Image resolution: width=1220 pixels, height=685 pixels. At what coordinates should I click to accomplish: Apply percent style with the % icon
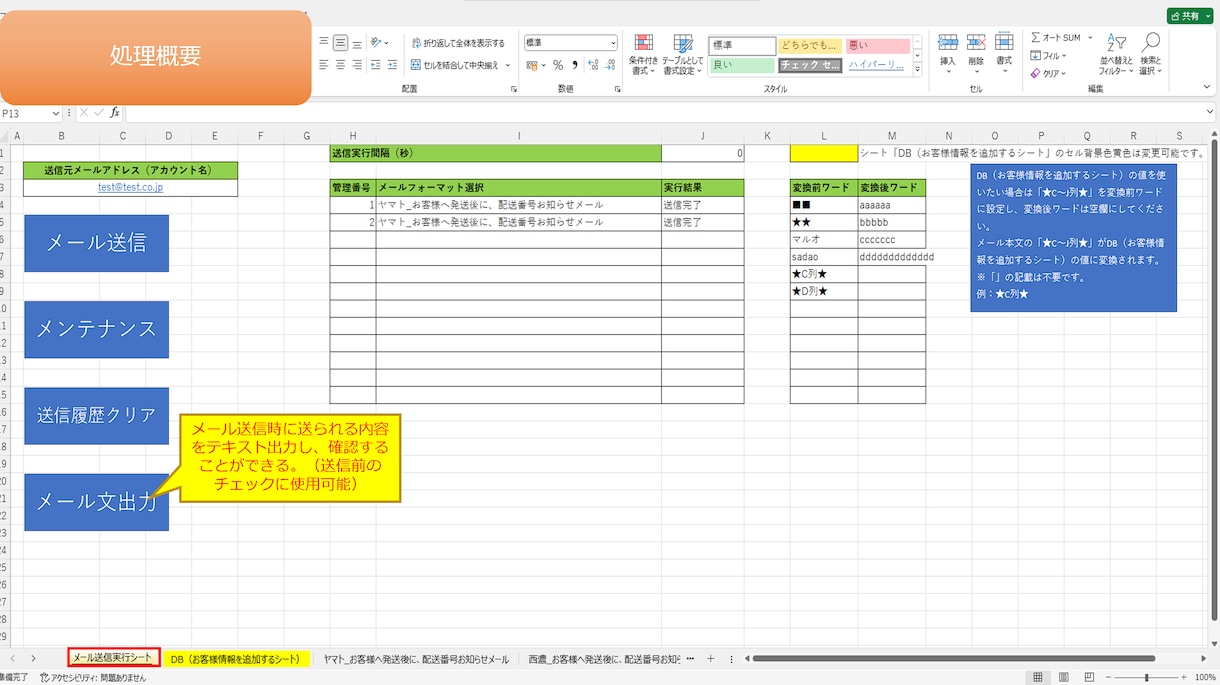click(558, 65)
